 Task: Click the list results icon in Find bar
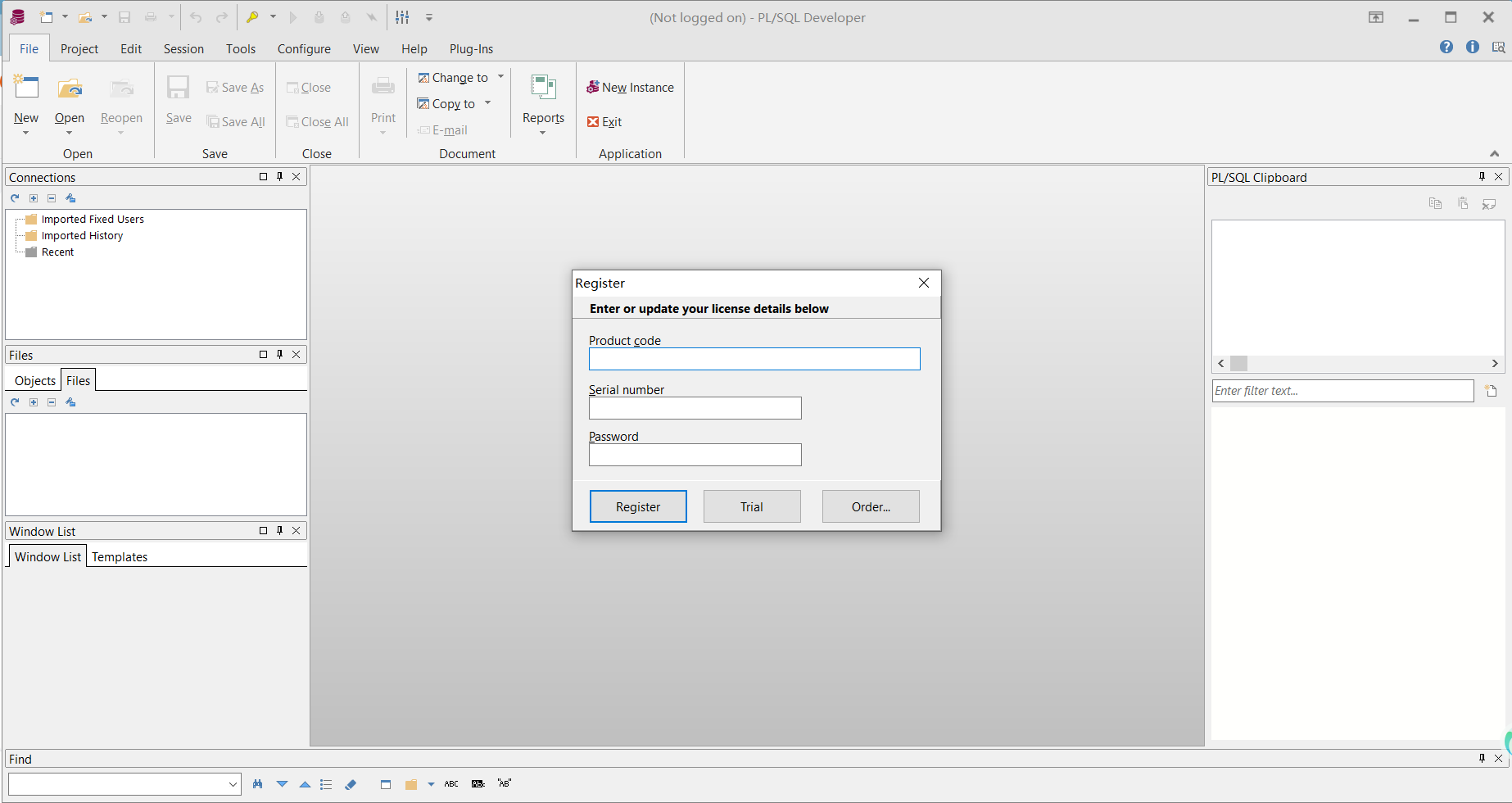(326, 784)
